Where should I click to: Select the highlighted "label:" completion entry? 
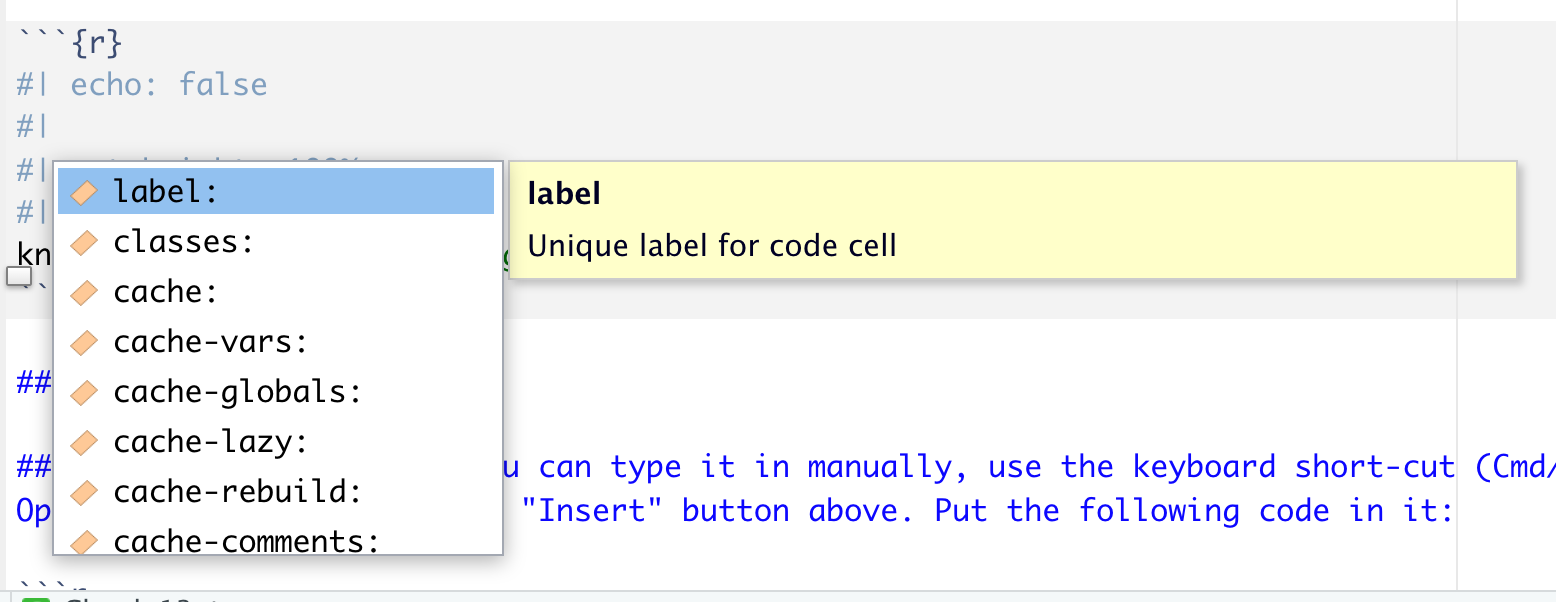(166, 192)
